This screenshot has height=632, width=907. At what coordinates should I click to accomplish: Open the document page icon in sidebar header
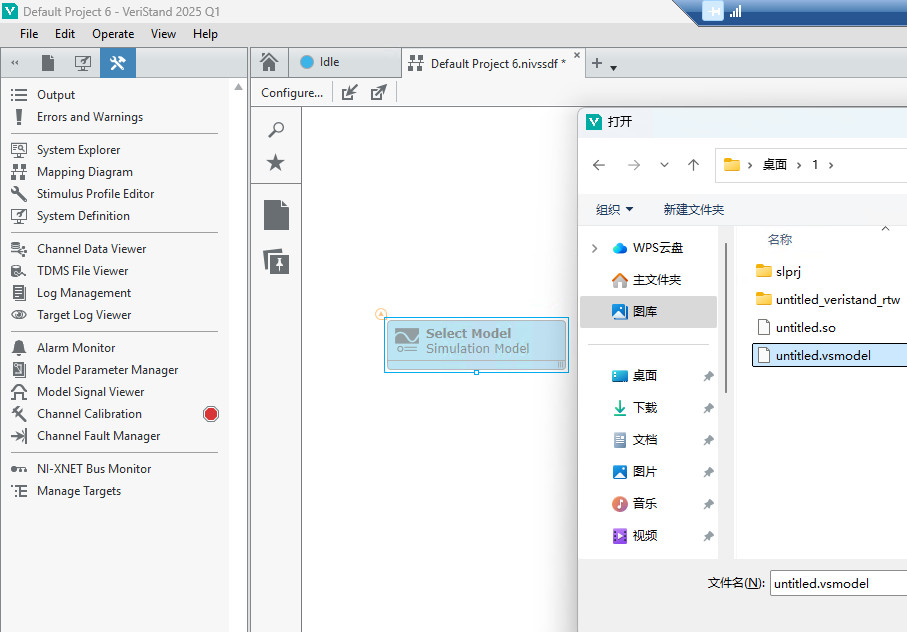(48, 63)
